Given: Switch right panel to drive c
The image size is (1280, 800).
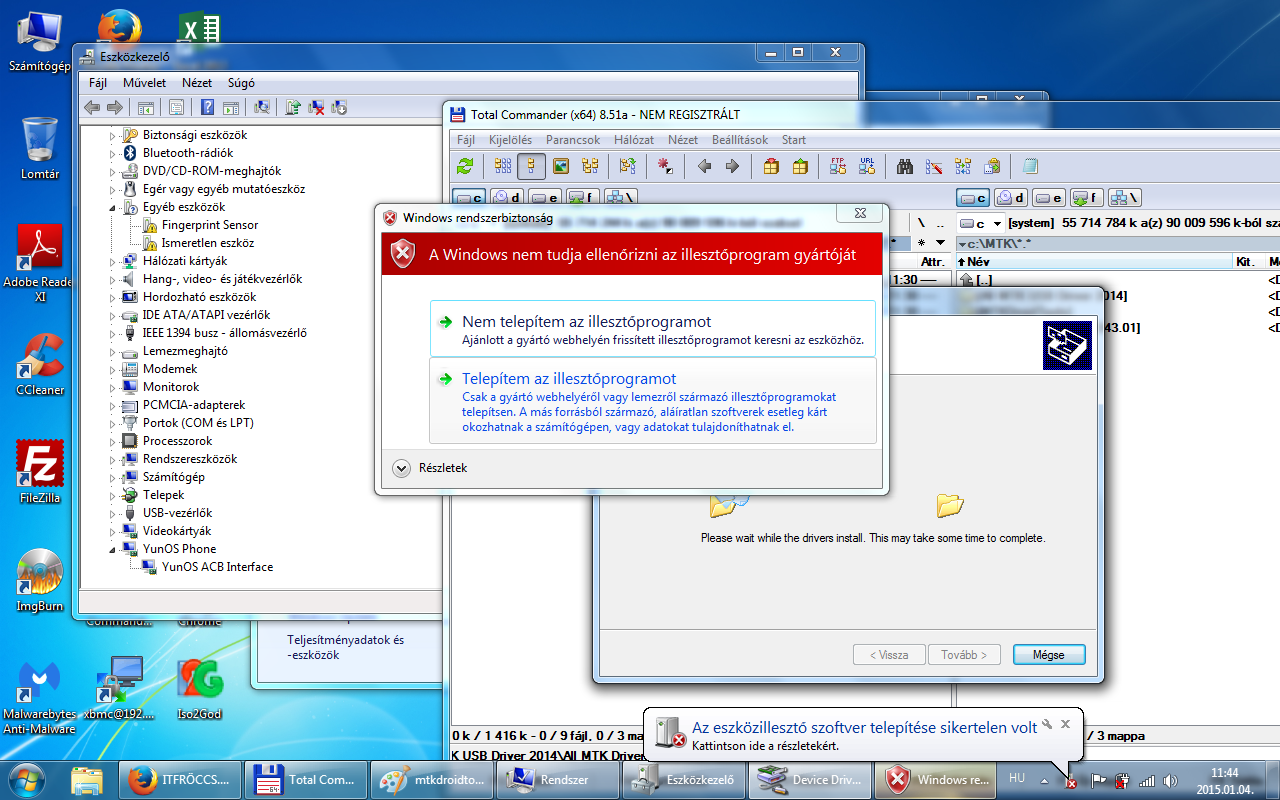Looking at the screenshot, I should [972, 198].
